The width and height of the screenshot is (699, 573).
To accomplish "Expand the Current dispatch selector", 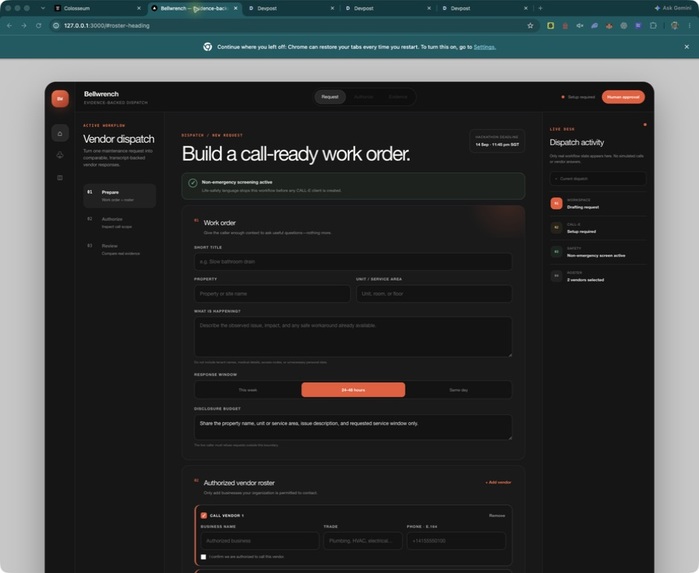I will pos(597,179).
